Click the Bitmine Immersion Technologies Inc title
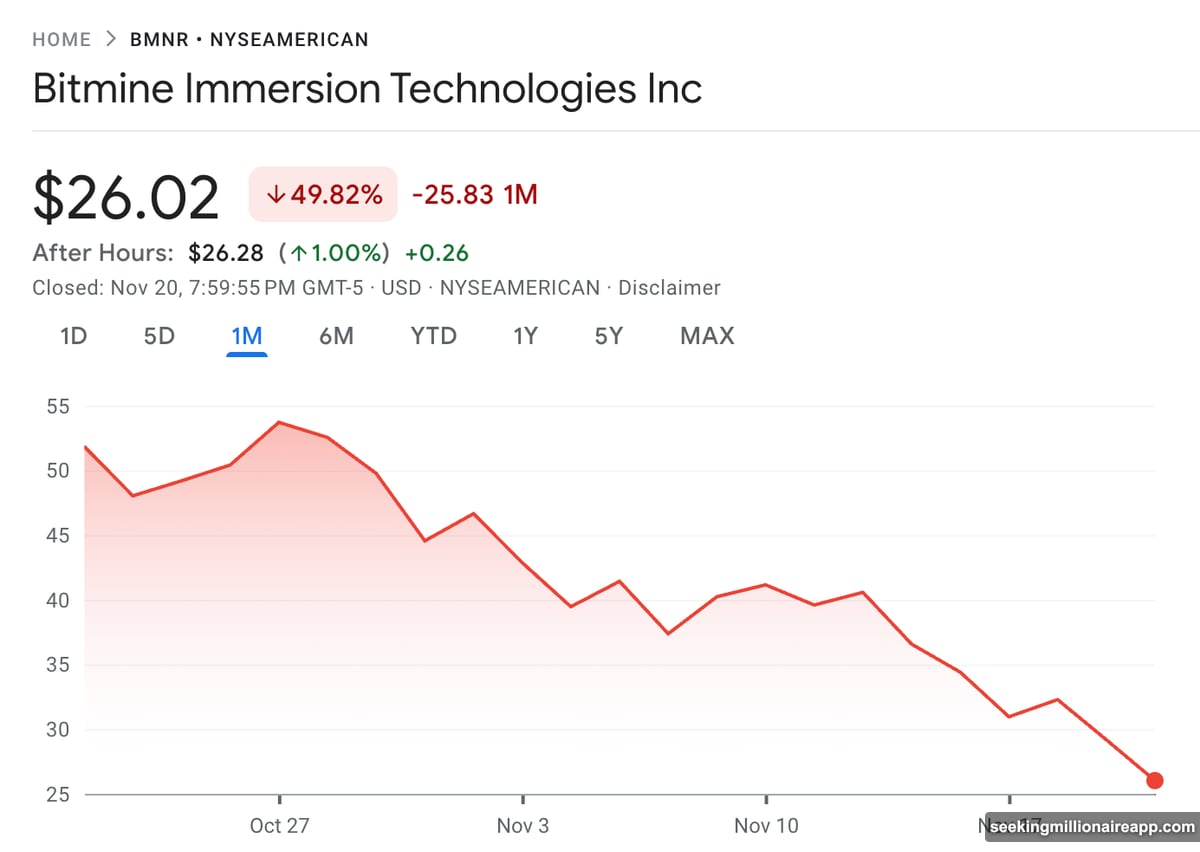This screenshot has width=1200, height=852. [367, 88]
